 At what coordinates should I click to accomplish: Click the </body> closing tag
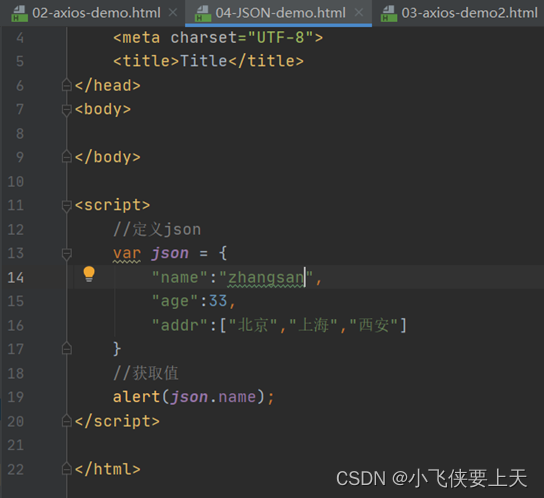pyautogui.click(x=108, y=157)
